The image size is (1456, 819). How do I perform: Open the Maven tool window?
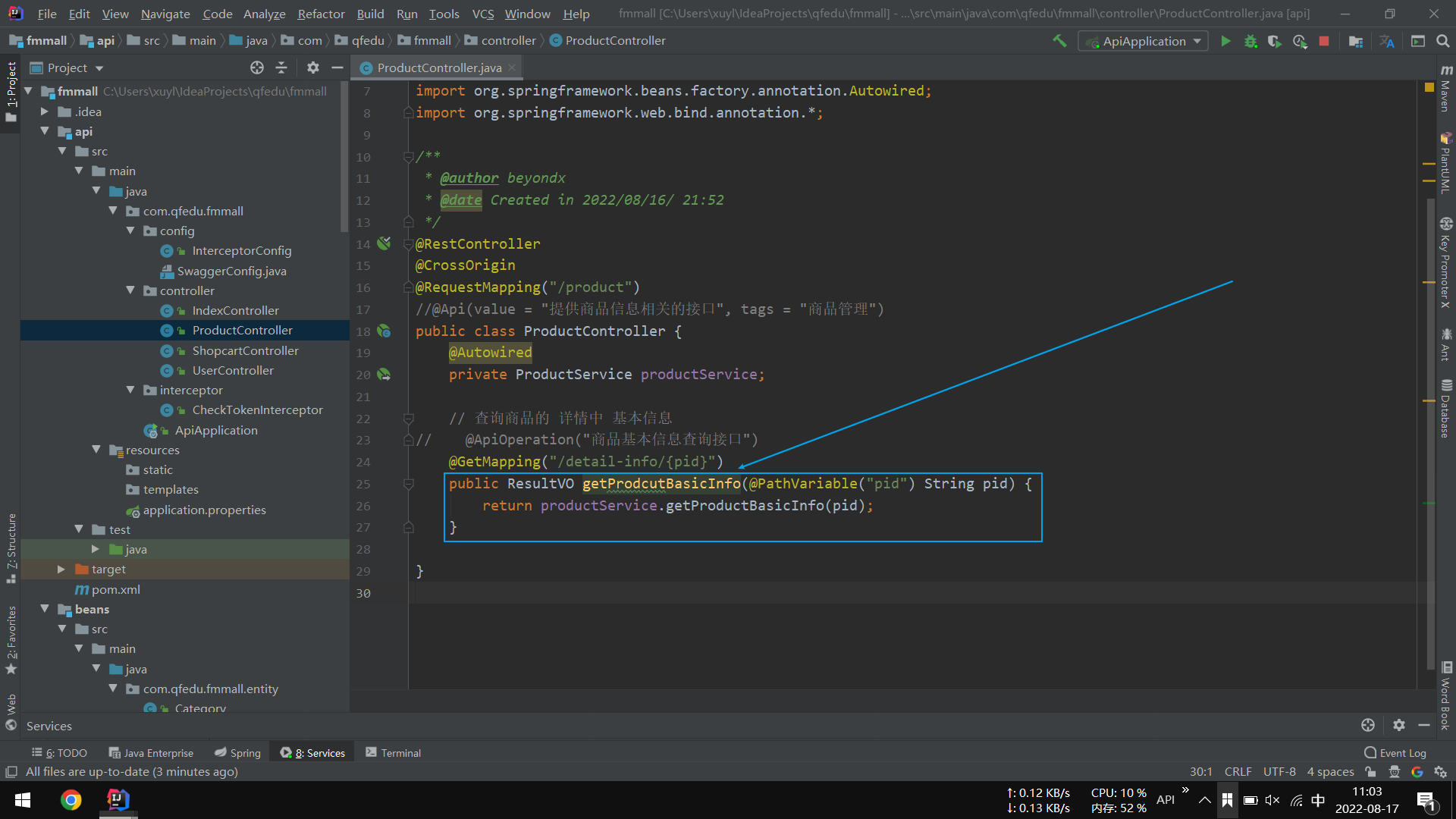coord(1445,88)
